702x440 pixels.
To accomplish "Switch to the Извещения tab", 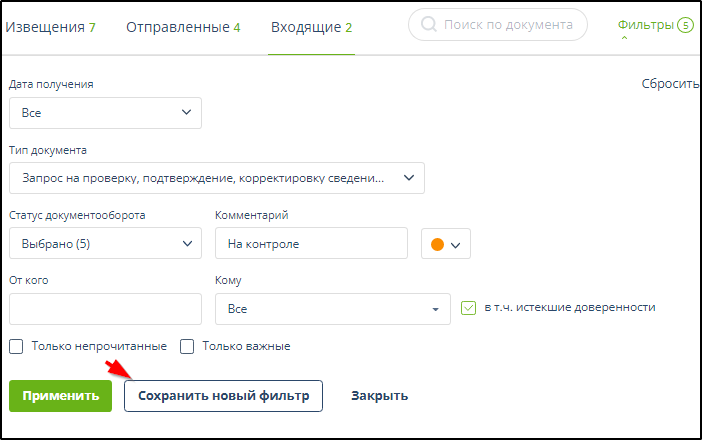I will (x=50, y=27).
